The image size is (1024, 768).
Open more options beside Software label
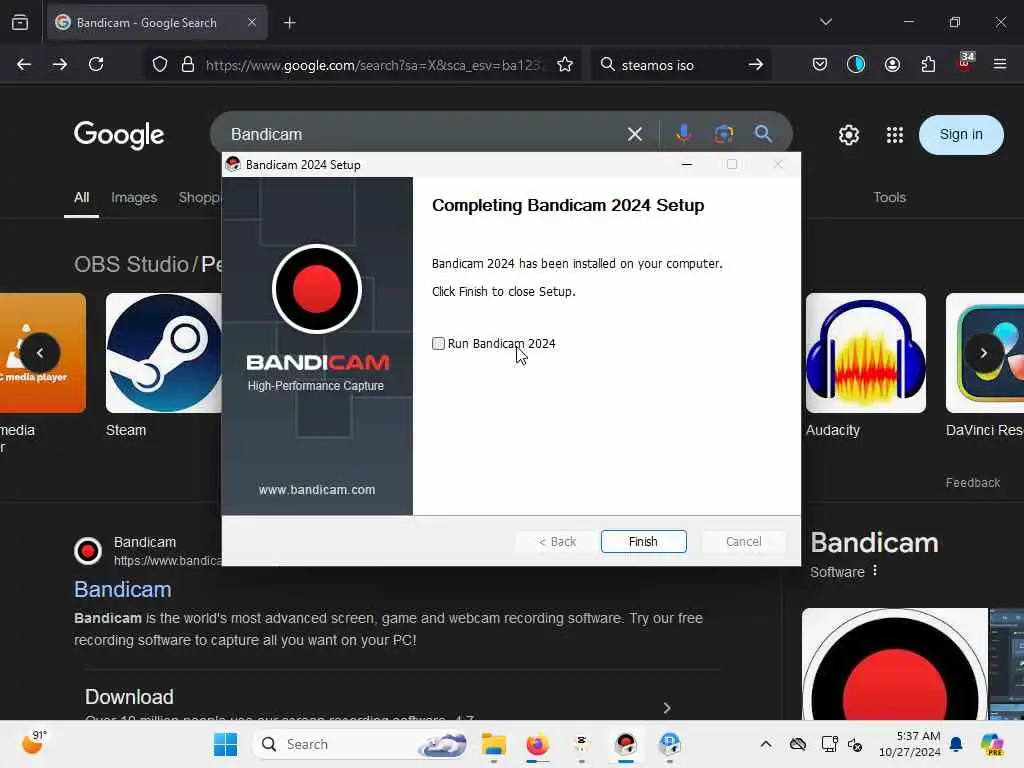[875, 571]
